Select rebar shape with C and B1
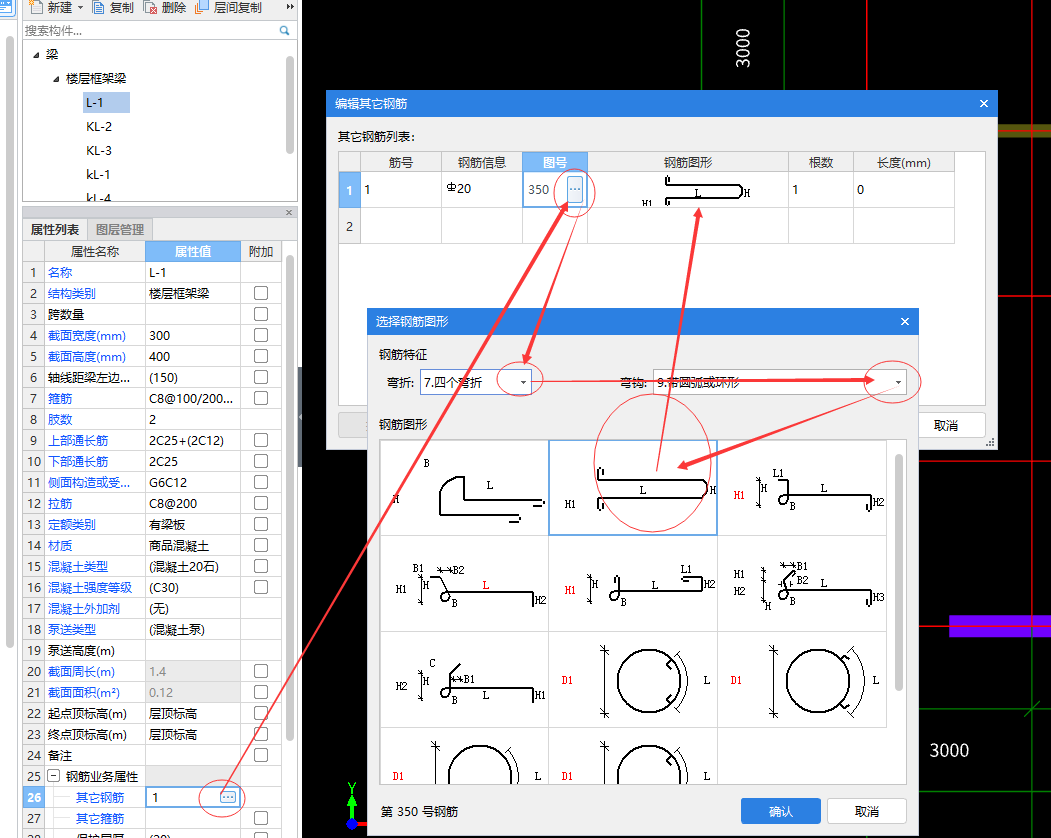The height and width of the screenshot is (838, 1051). tap(465, 679)
